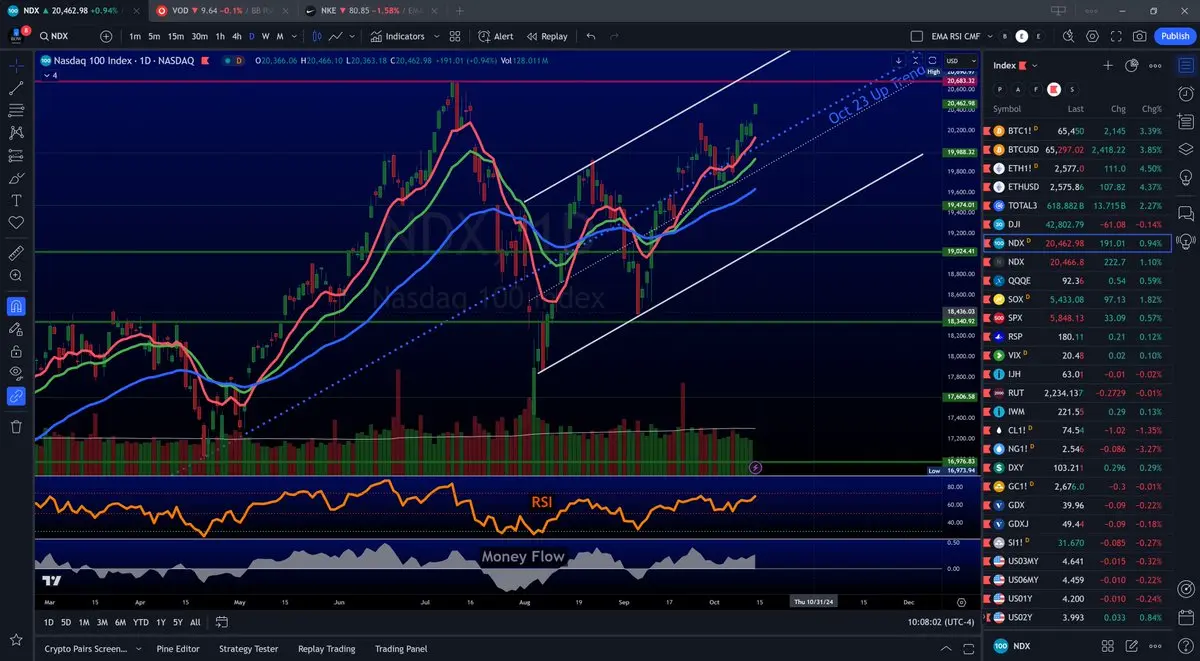Create an Alert
Viewport: 1200px width, 661px height.
tap(494, 36)
